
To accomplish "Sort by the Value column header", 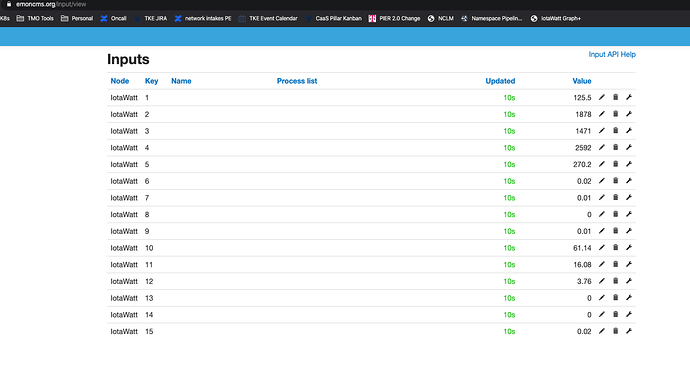I will pos(582,81).
